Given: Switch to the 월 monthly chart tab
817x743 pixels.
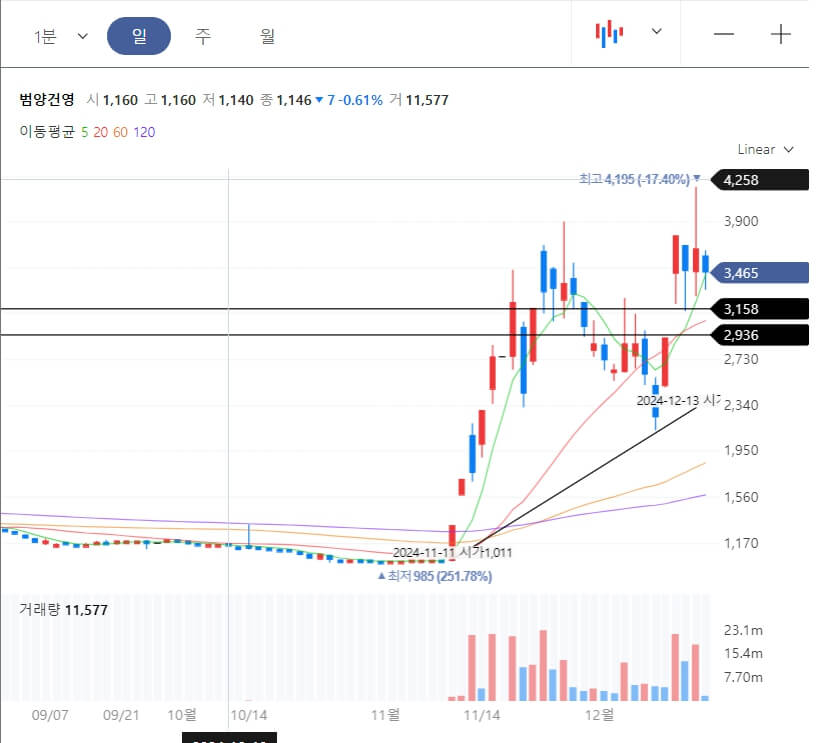Looking at the screenshot, I should [267, 36].
